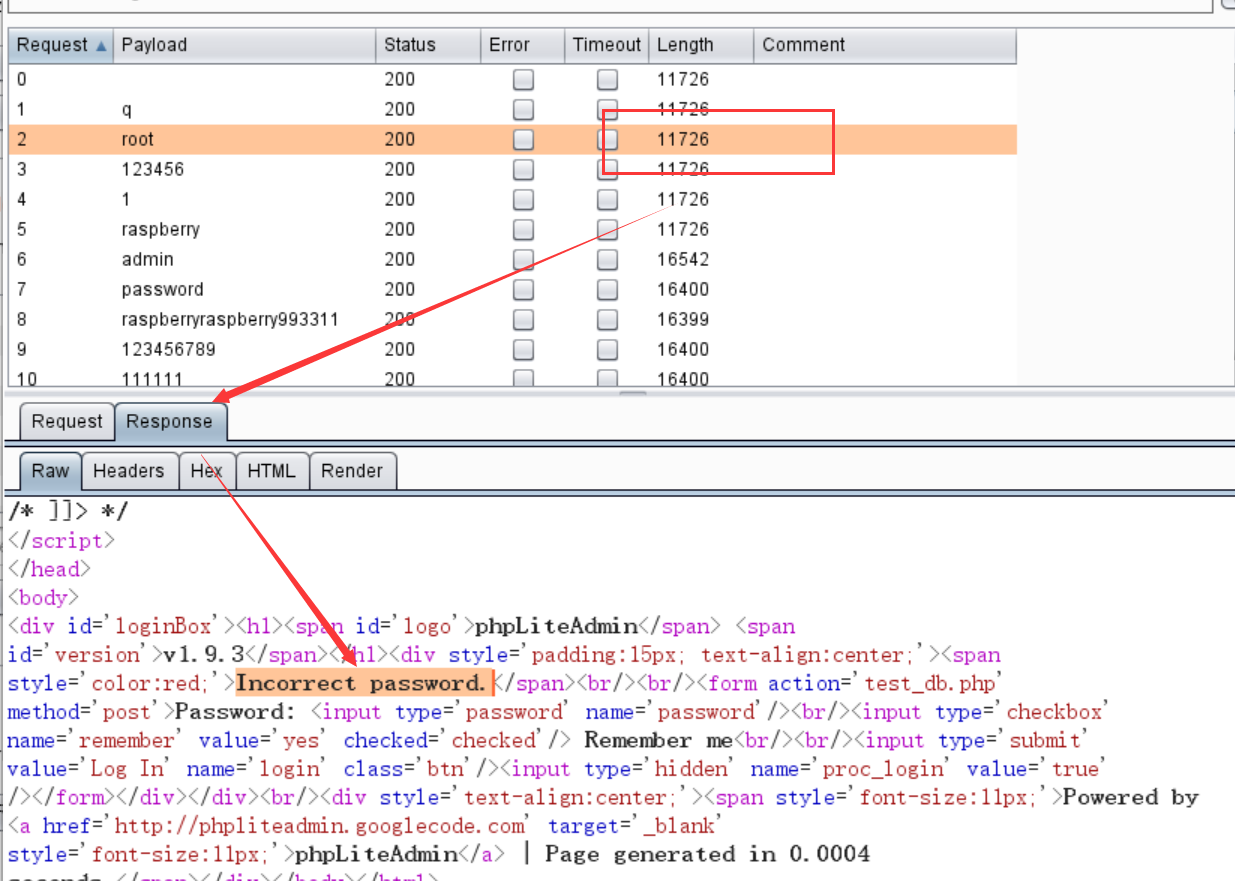The image size is (1235, 881).
Task: Select payload 'raspberryraspberry993311' cell
Action: 230,320
